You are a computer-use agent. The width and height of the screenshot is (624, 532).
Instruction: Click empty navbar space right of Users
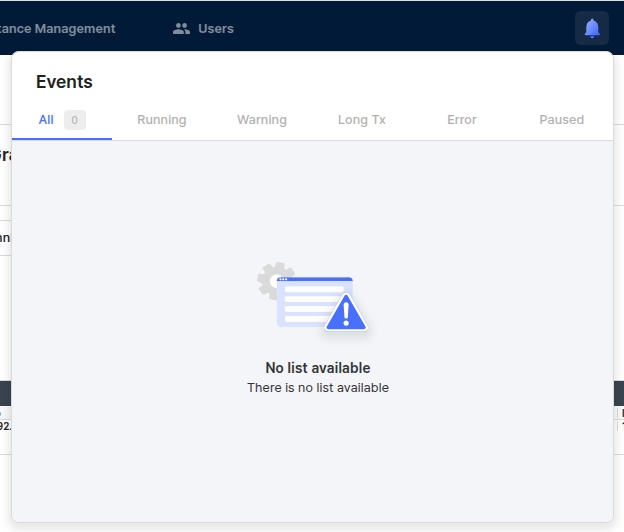click(x=400, y=28)
